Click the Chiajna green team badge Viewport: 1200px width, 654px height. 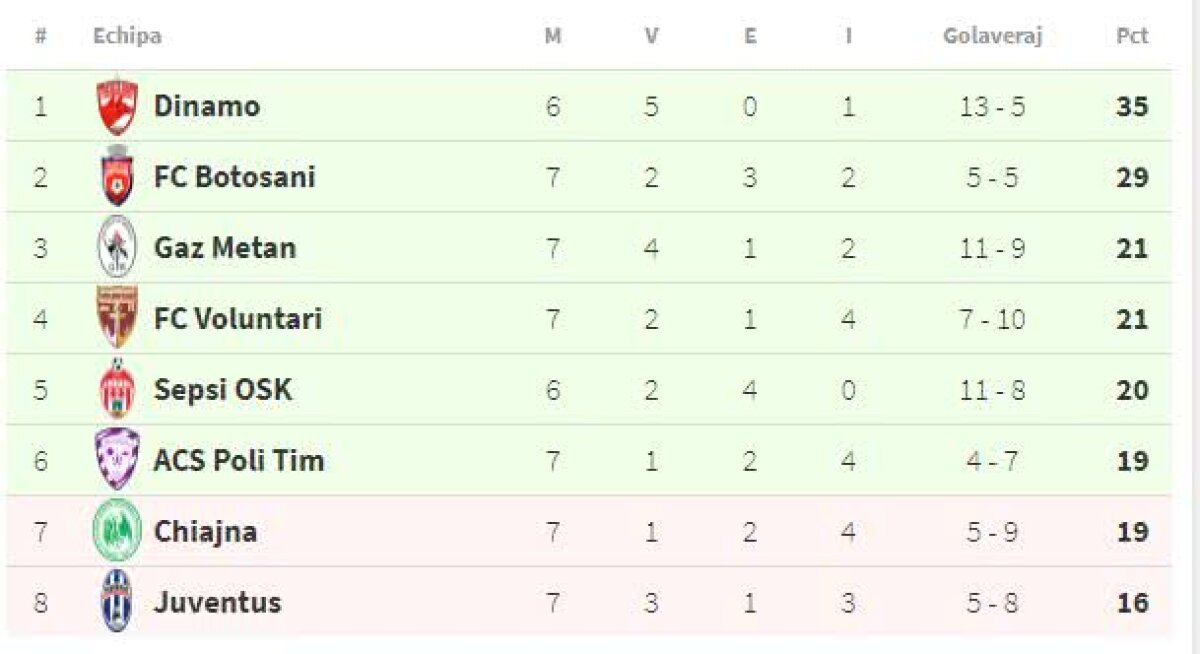[x=117, y=531]
